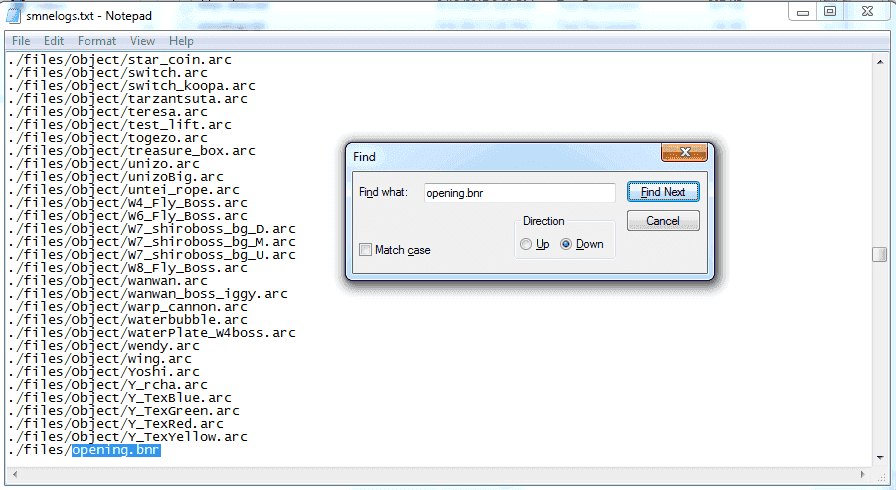This screenshot has width=896, height=490.
Task: Click the line ./files/Object/untei_rope.arc
Action: 124,190
